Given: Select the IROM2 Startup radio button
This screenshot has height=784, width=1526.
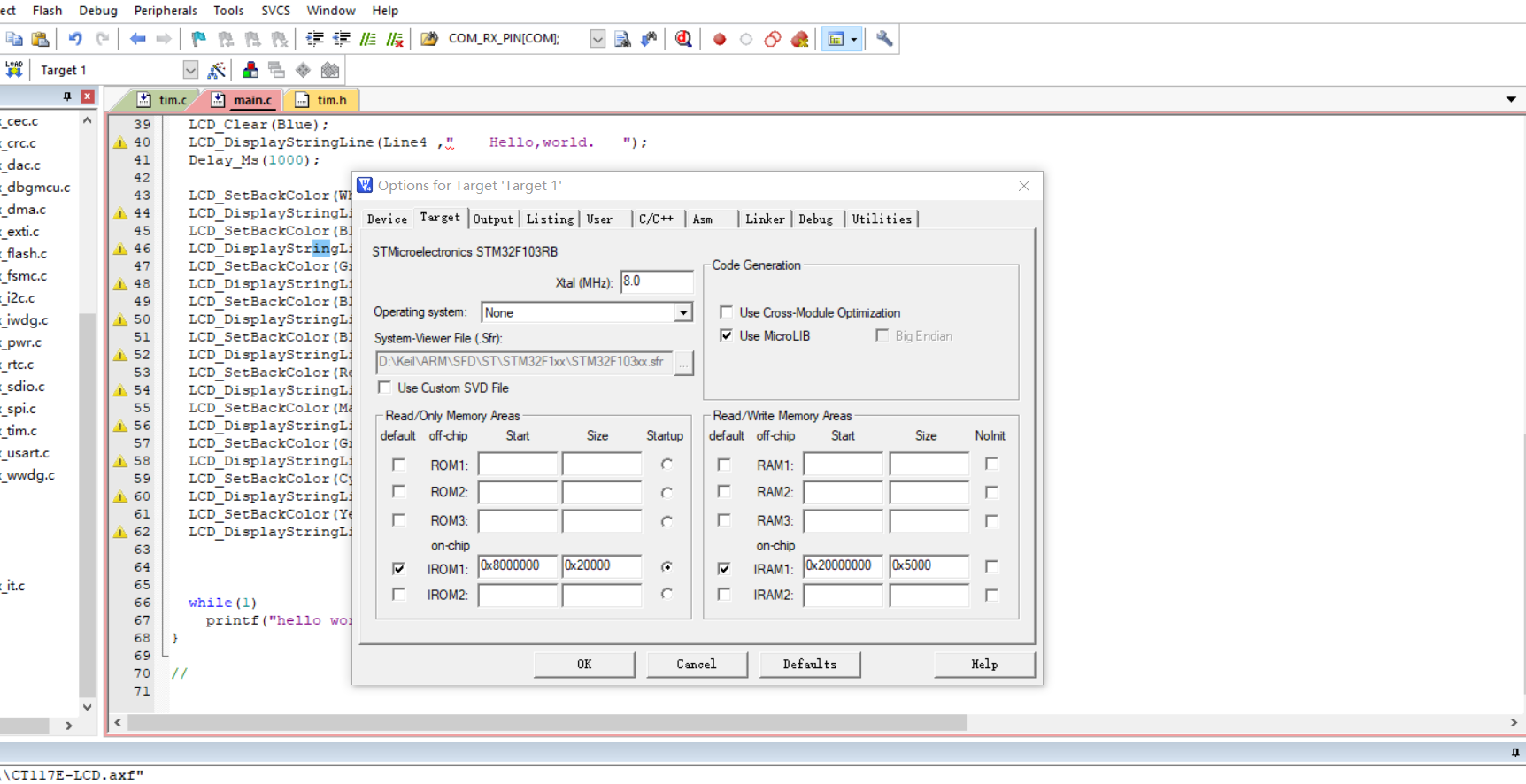Looking at the screenshot, I should [667, 594].
